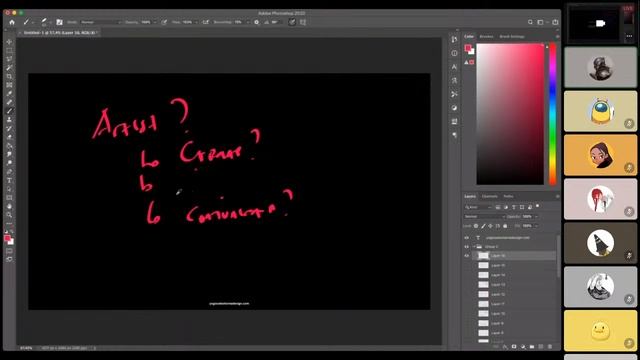
Task: Click the trash icon in Layers panel
Action: (x=550, y=347)
